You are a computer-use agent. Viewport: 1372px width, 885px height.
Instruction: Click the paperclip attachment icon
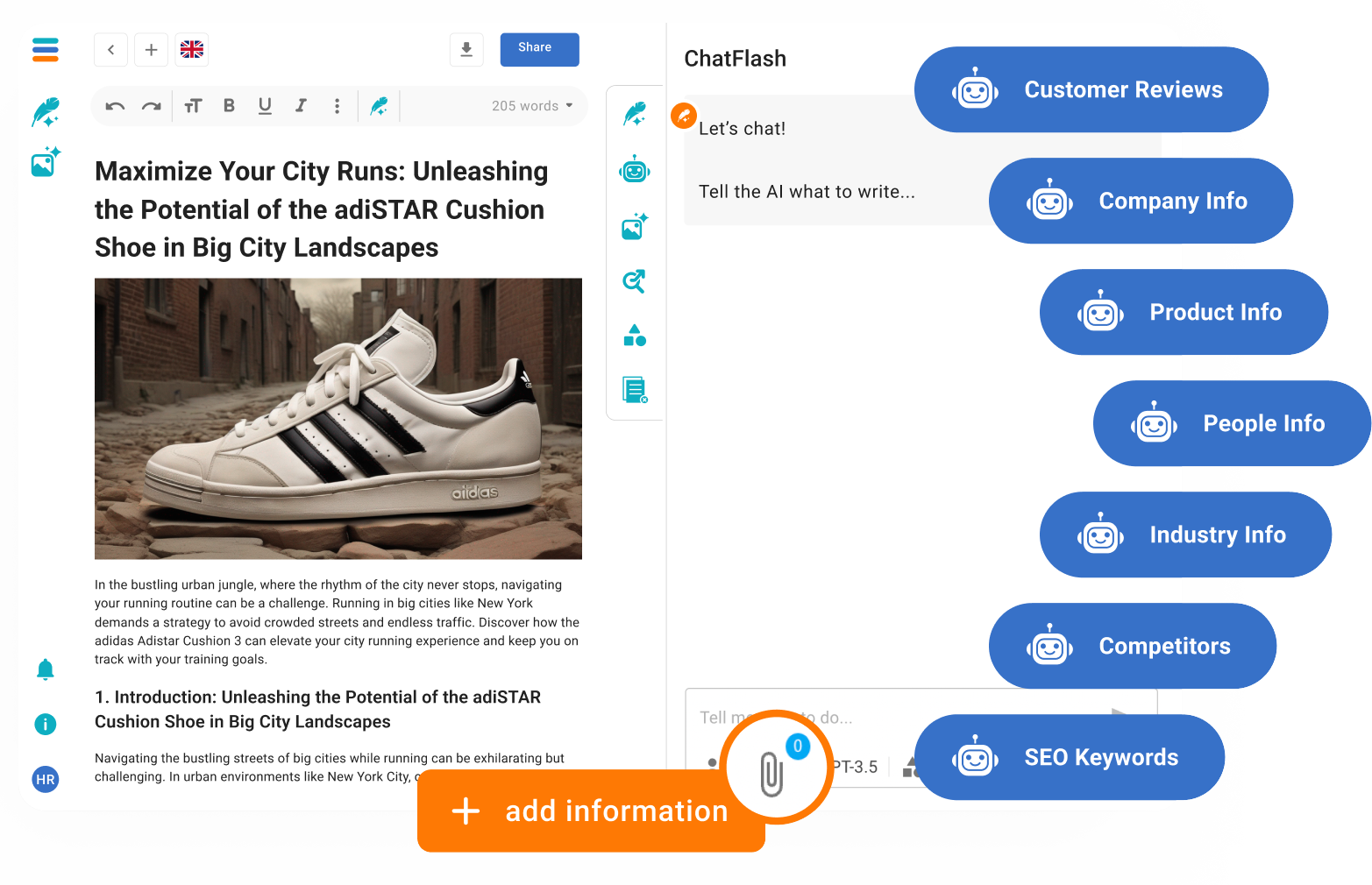pos(771,773)
